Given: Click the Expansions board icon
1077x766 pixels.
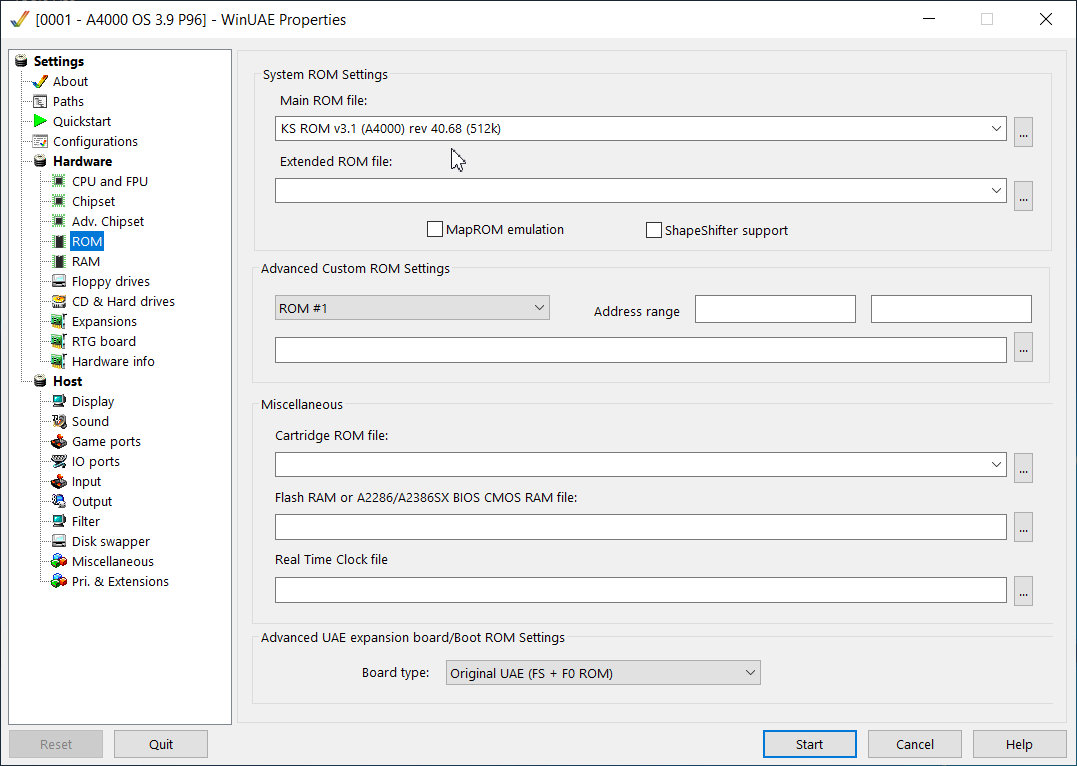Looking at the screenshot, I should [59, 321].
